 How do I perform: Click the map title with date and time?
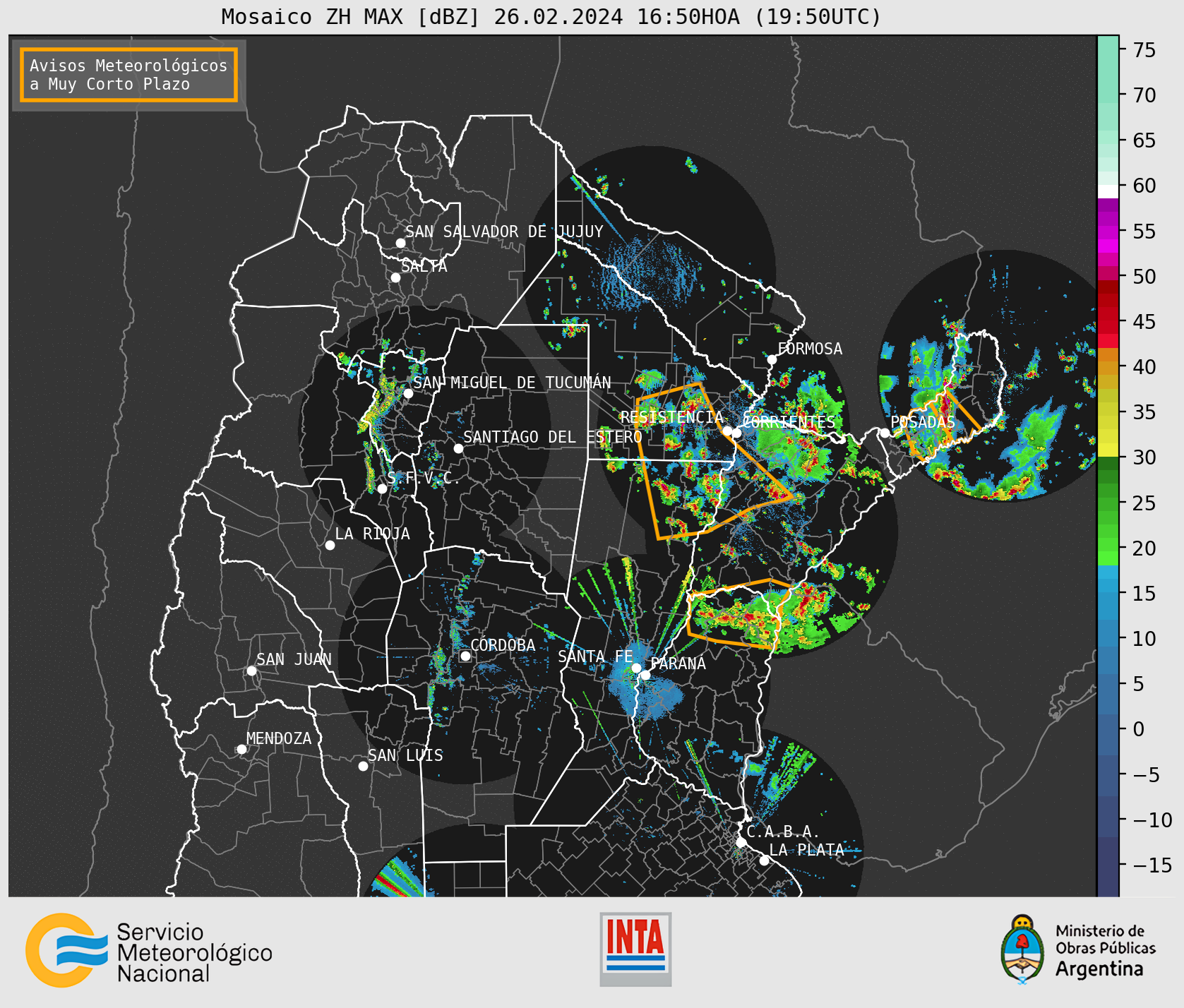(x=551, y=16)
